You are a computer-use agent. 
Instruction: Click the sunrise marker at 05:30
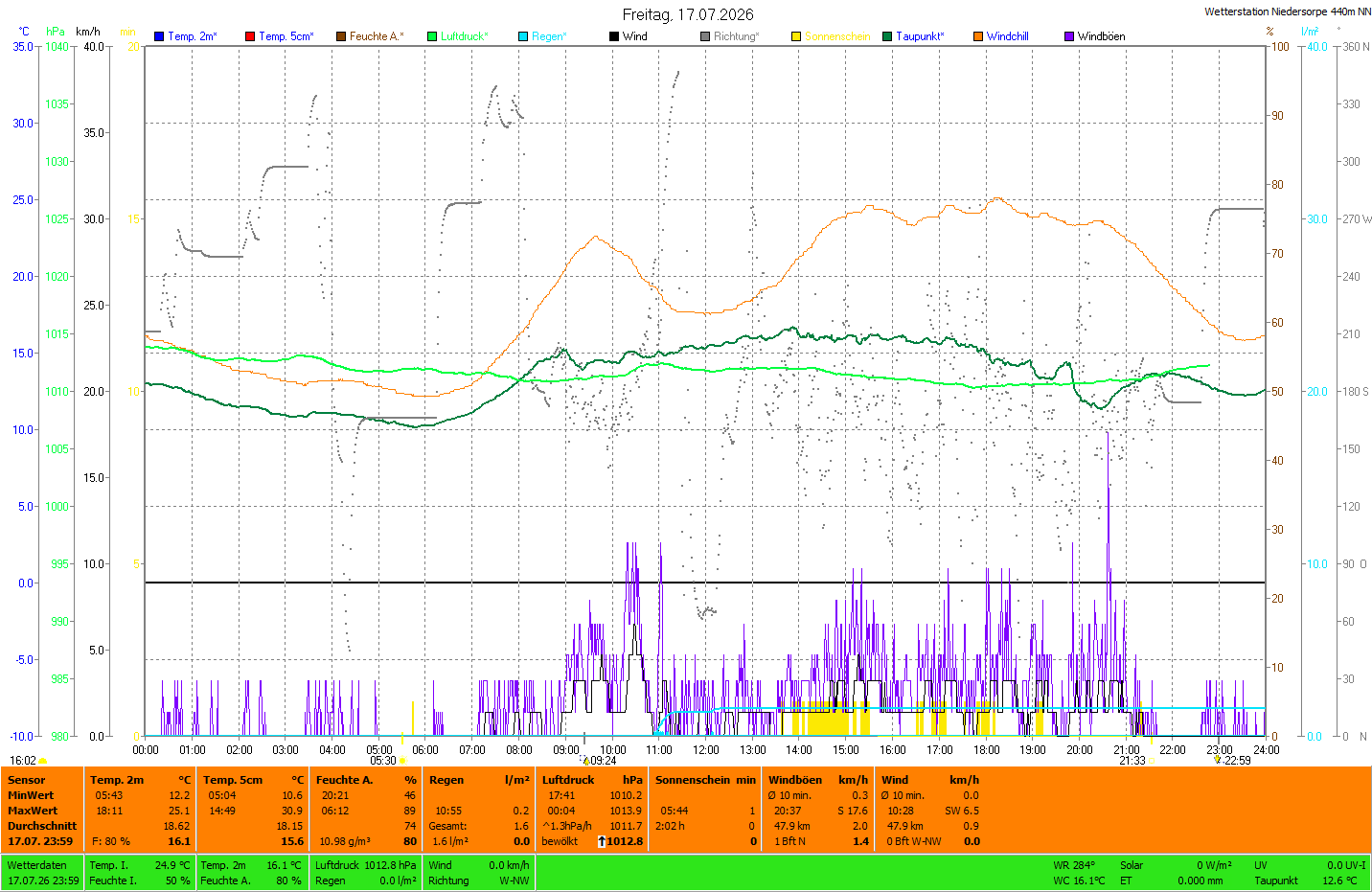click(402, 761)
